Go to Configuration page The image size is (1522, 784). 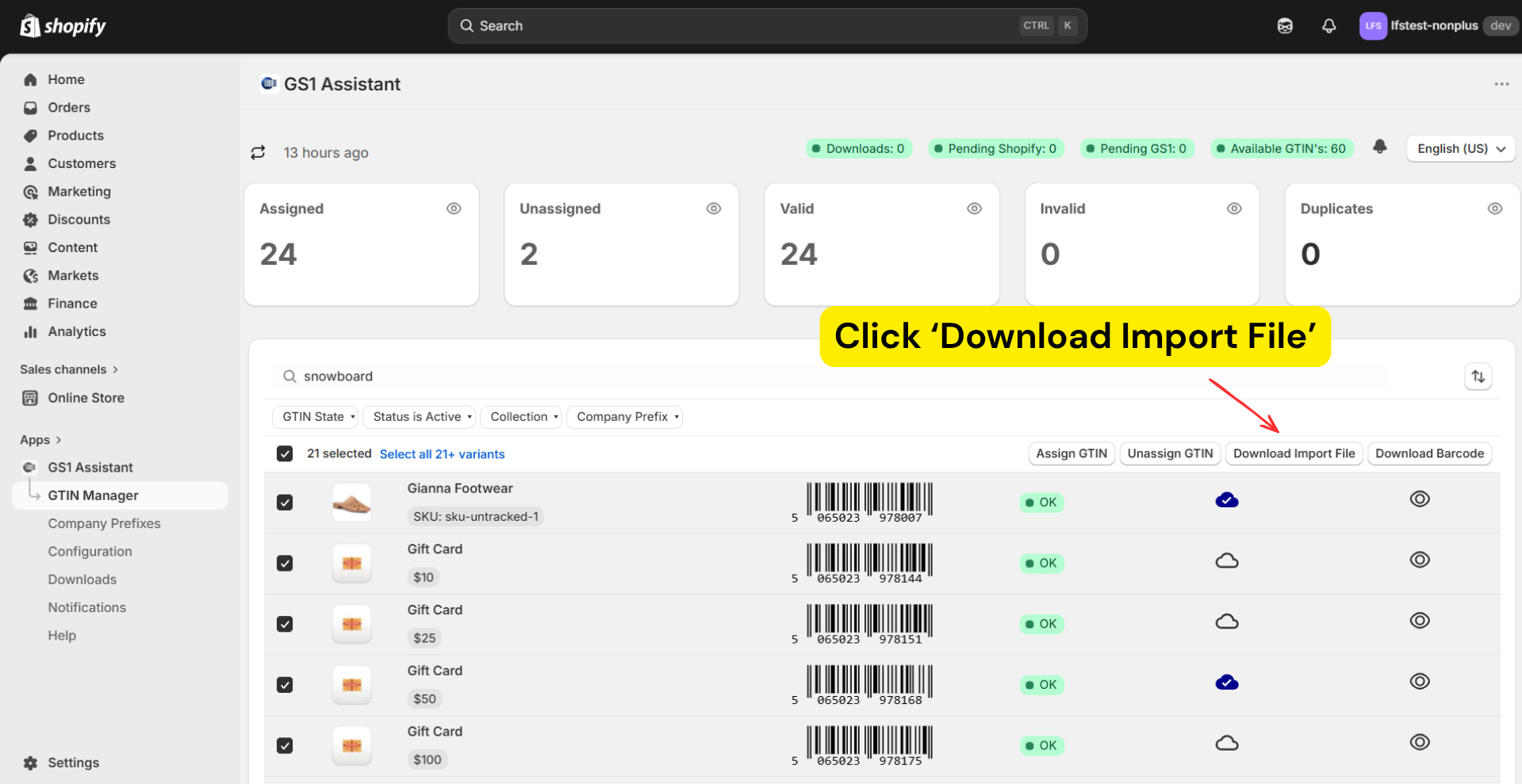[90, 552]
